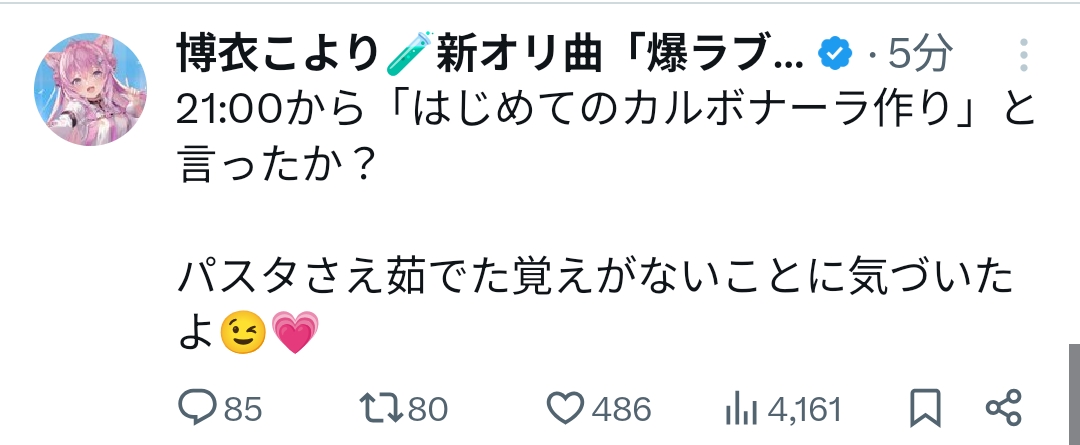This screenshot has width=1080, height=445.
Task: Open the reply speech bubble icon
Action: pyautogui.click(x=198, y=408)
